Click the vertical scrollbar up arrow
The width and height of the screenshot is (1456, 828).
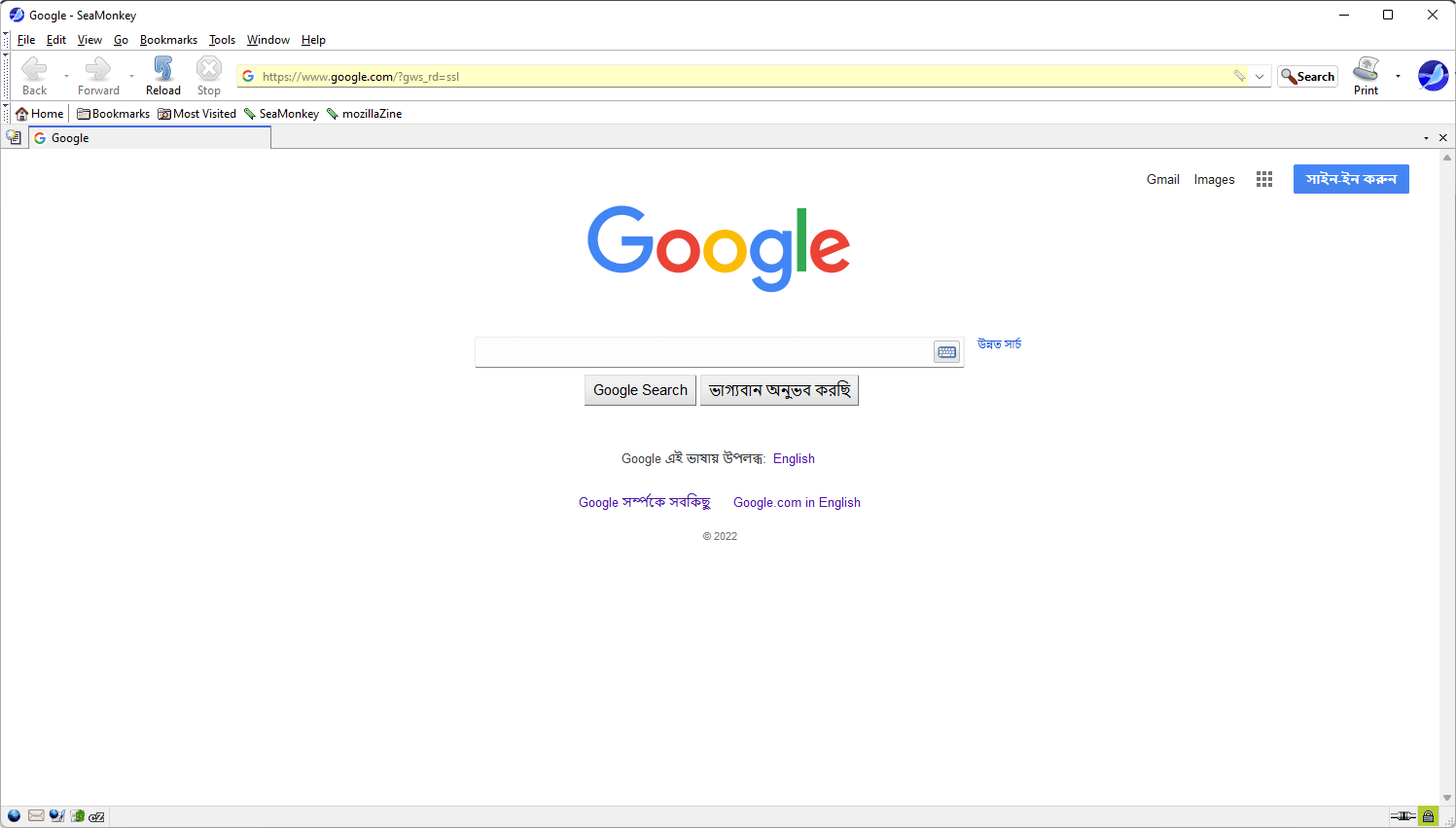click(1447, 157)
